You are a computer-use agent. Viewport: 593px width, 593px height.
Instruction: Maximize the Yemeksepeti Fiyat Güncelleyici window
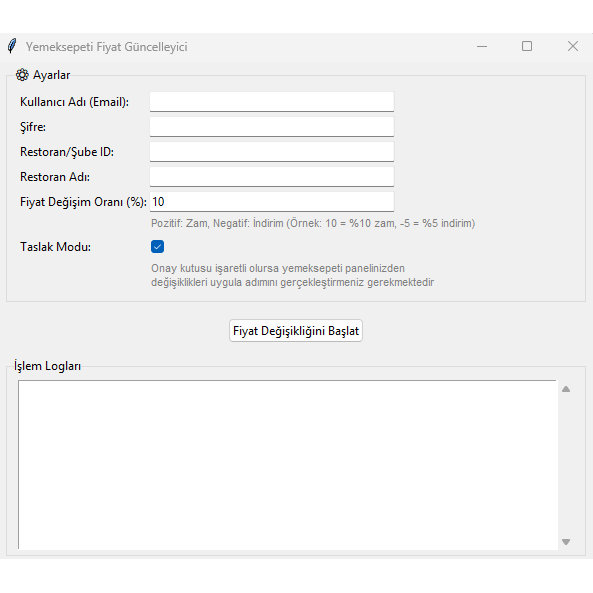pos(527,46)
